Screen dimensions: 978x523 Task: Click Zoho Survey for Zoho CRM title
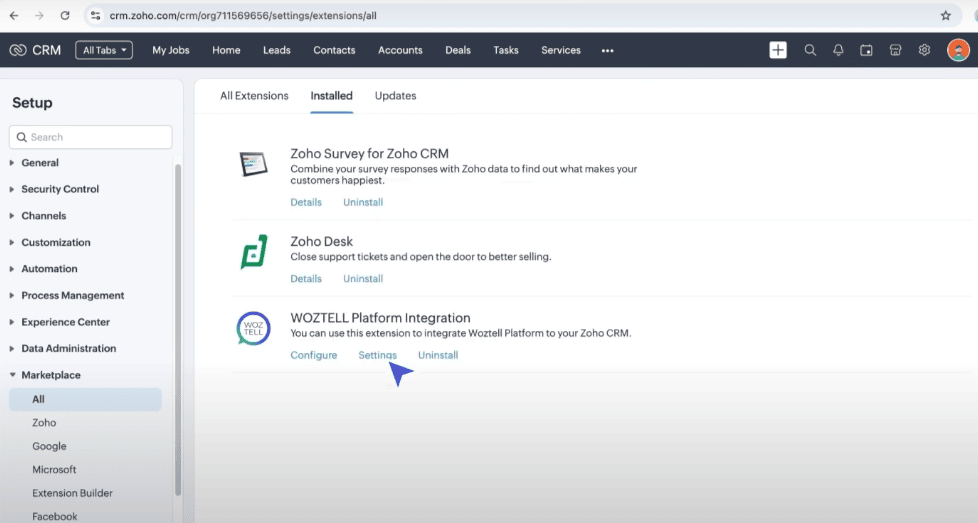pos(369,153)
